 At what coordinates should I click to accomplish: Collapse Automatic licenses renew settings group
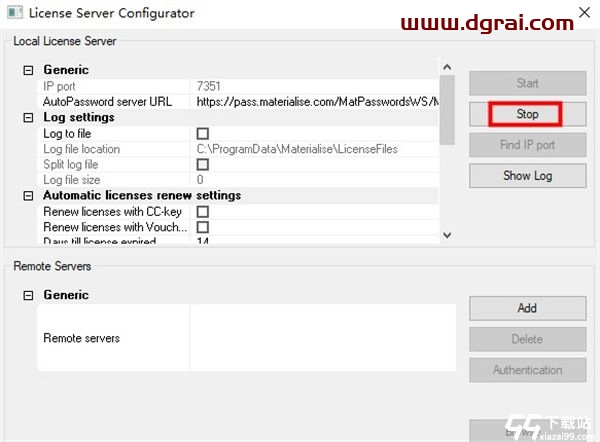click(x=27, y=195)
